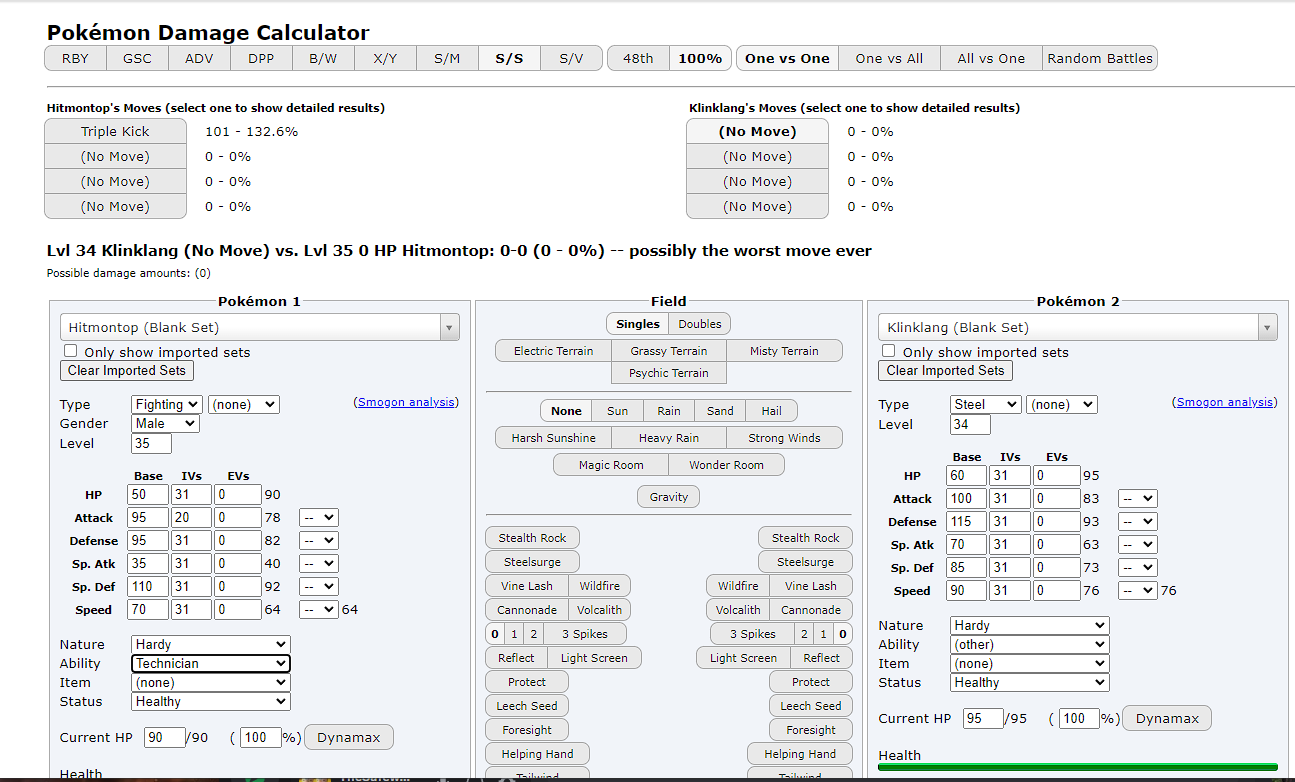Toggle Wonder Room
This screenshot has height=782, width=1295.
[x=727, y=465]
